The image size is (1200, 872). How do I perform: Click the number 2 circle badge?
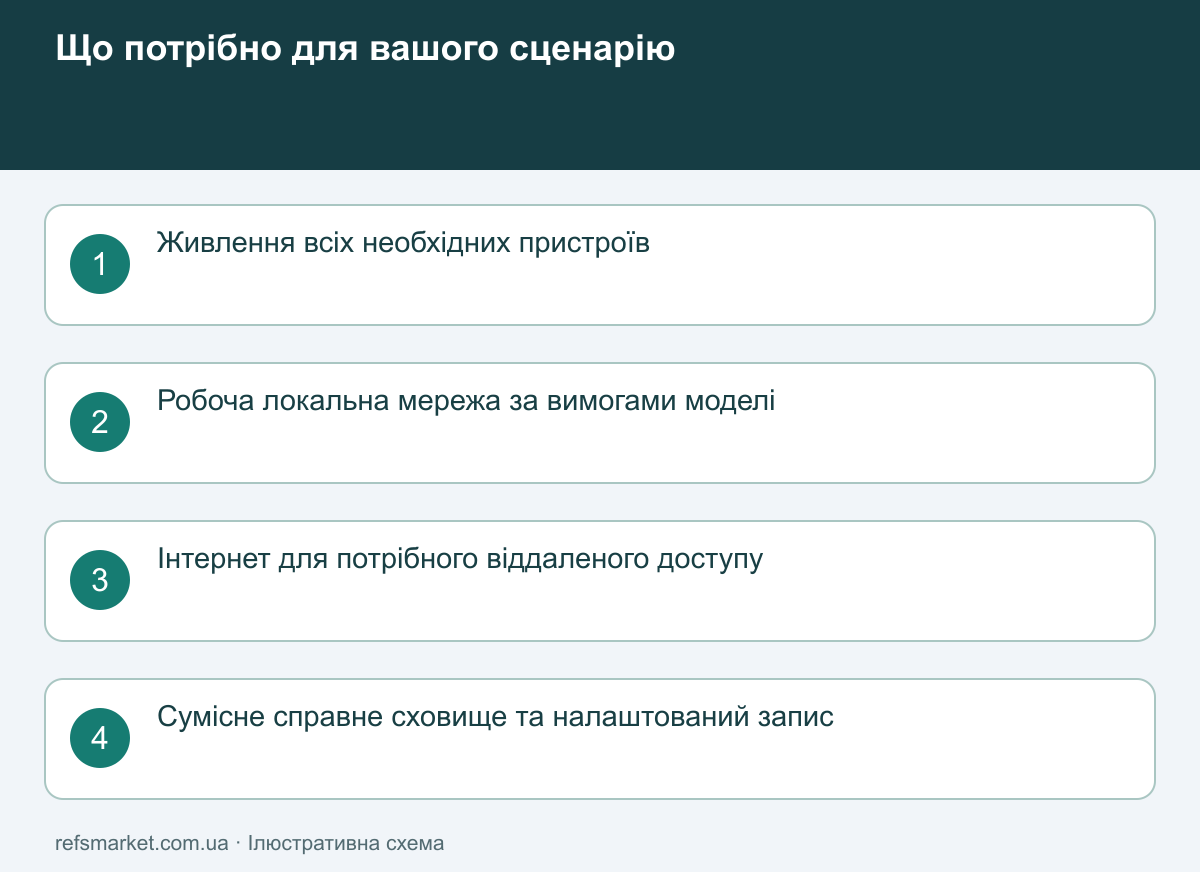click(100, 422)
